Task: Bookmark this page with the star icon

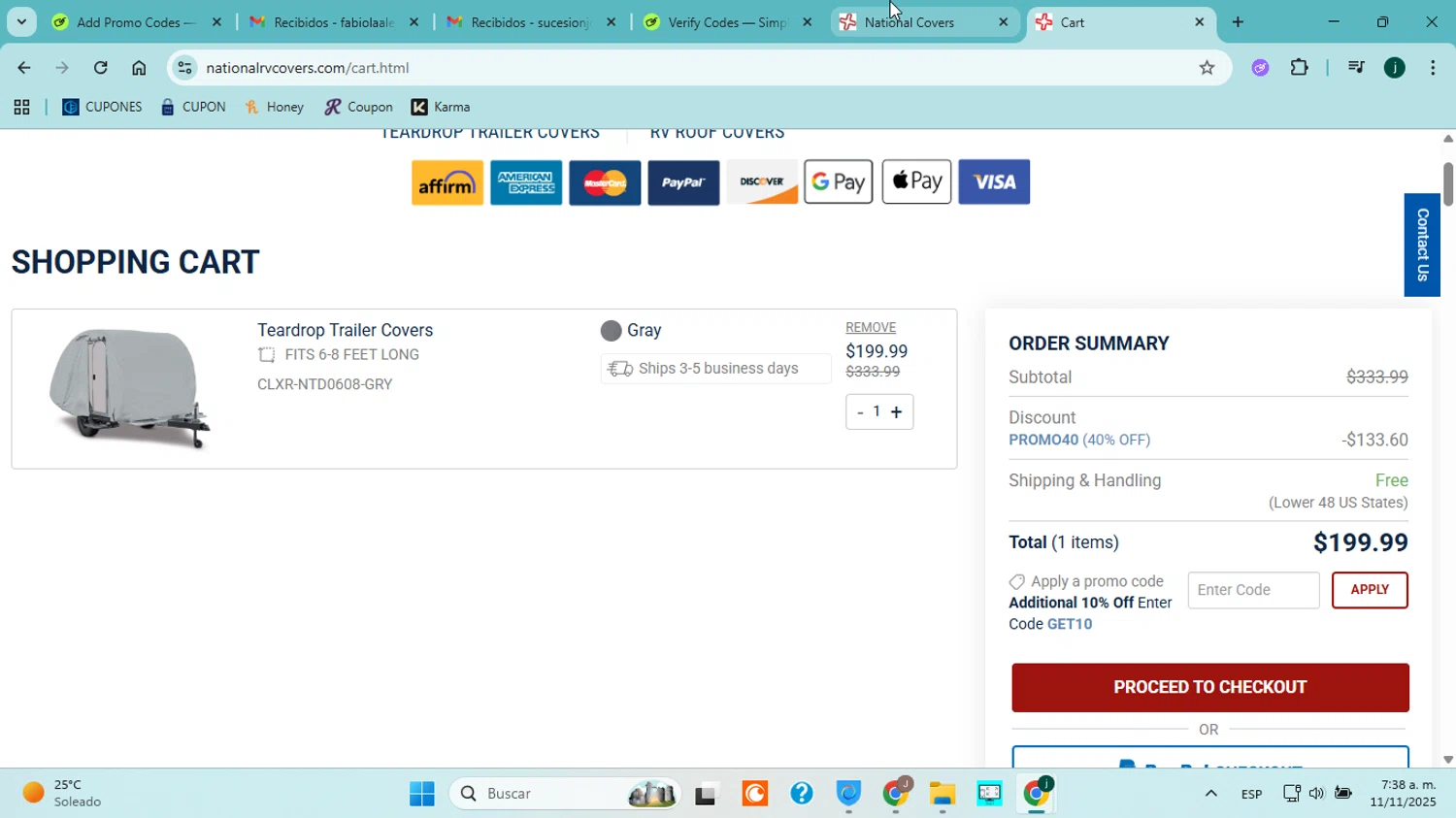Action: [1207, 68]
